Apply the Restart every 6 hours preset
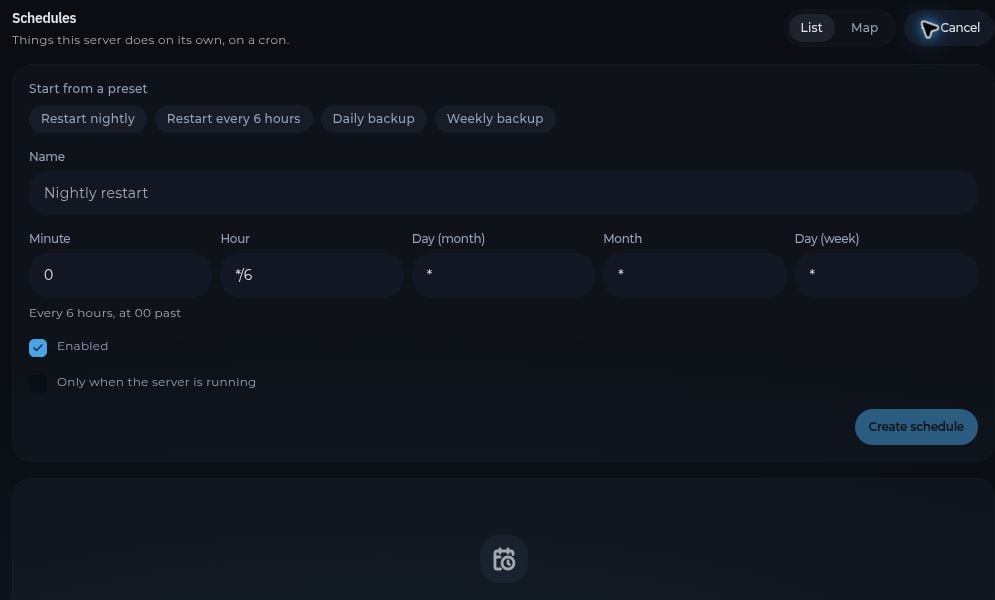This screenshot has height=600, width=995. 234,119
